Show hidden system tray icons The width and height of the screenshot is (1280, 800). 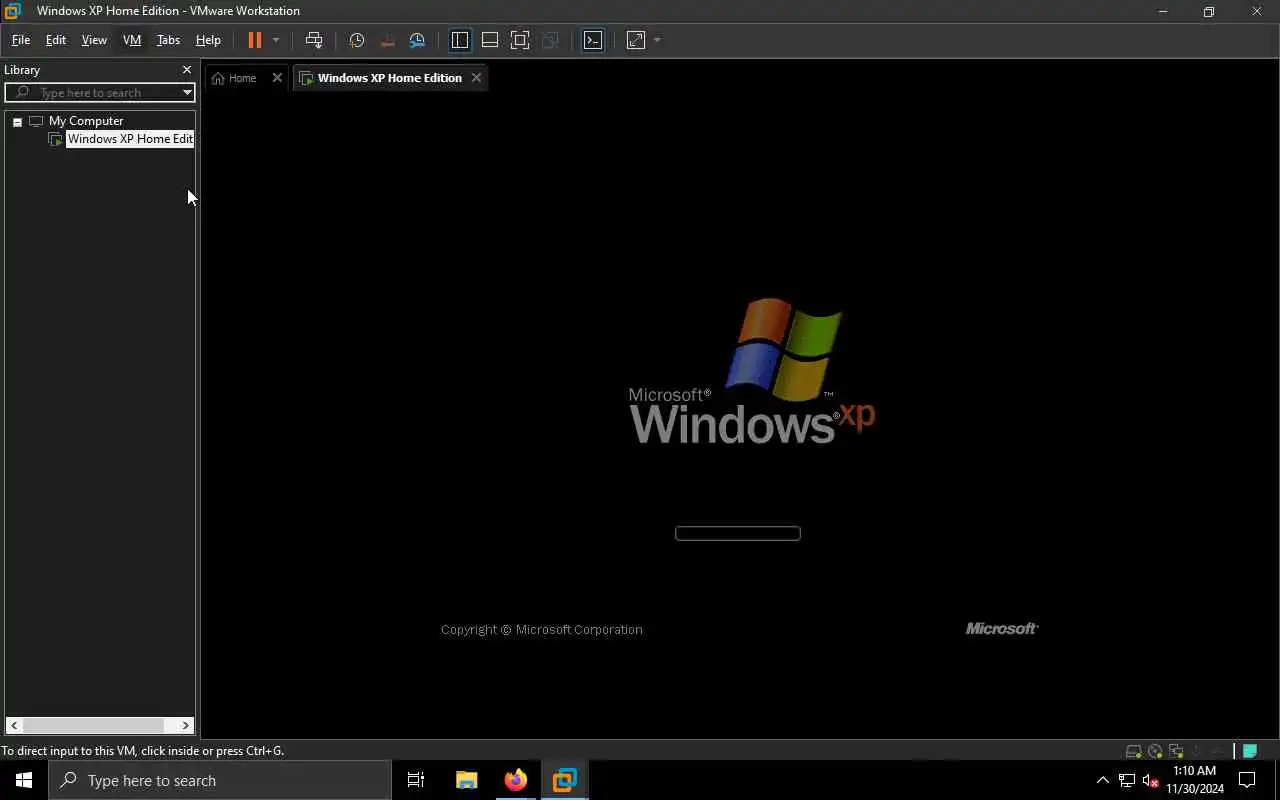pos(1103,780)
